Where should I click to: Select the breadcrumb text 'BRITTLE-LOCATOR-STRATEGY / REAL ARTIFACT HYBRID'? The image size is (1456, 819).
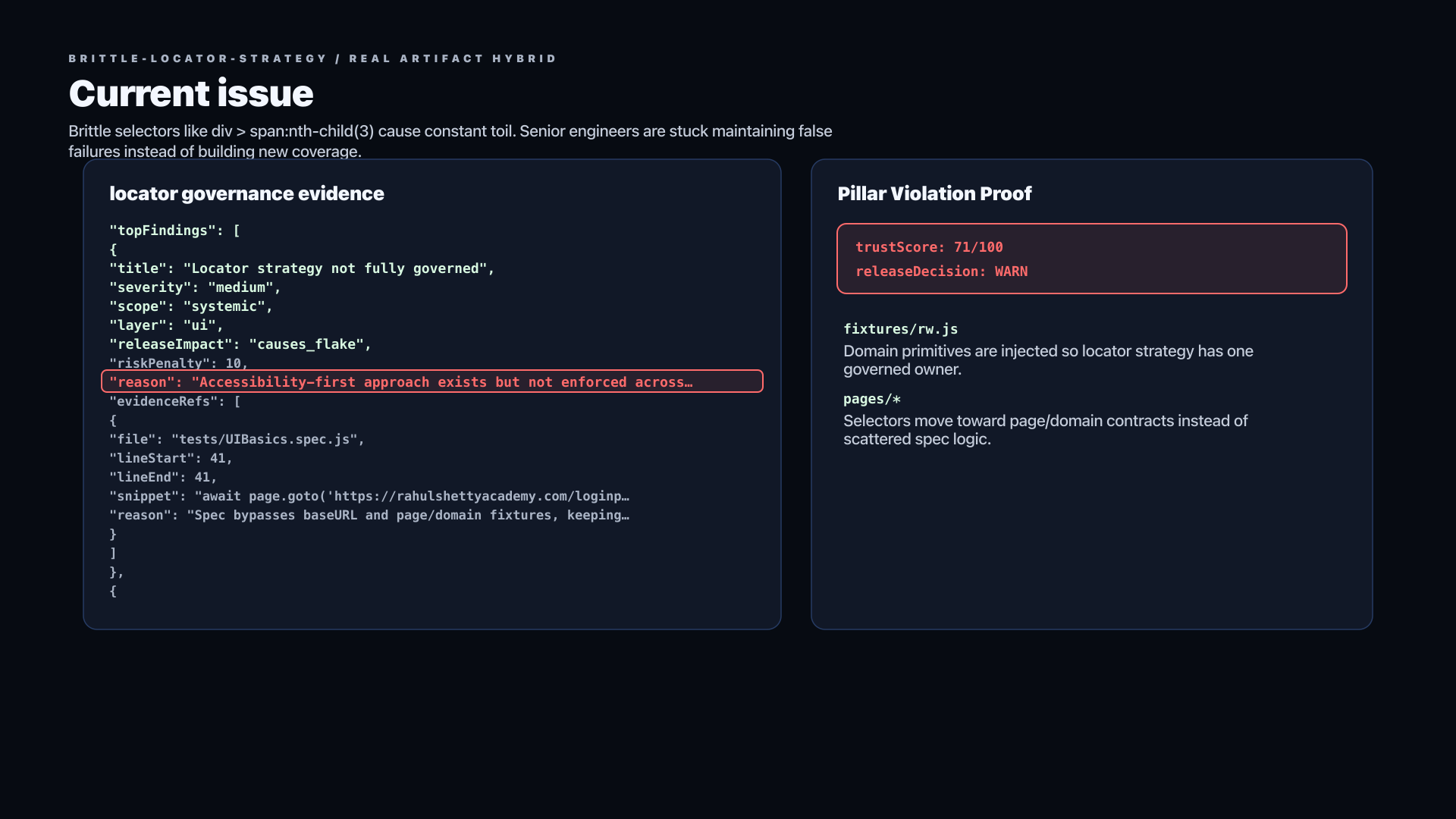[312, 58]
